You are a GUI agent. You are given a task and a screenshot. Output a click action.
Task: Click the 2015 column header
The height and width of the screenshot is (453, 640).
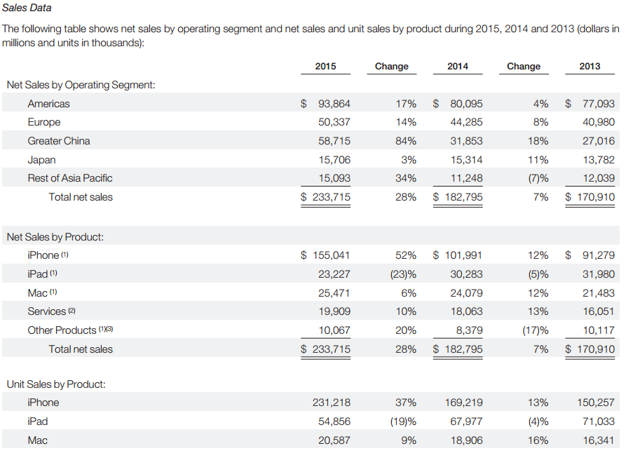coord(325,66)
